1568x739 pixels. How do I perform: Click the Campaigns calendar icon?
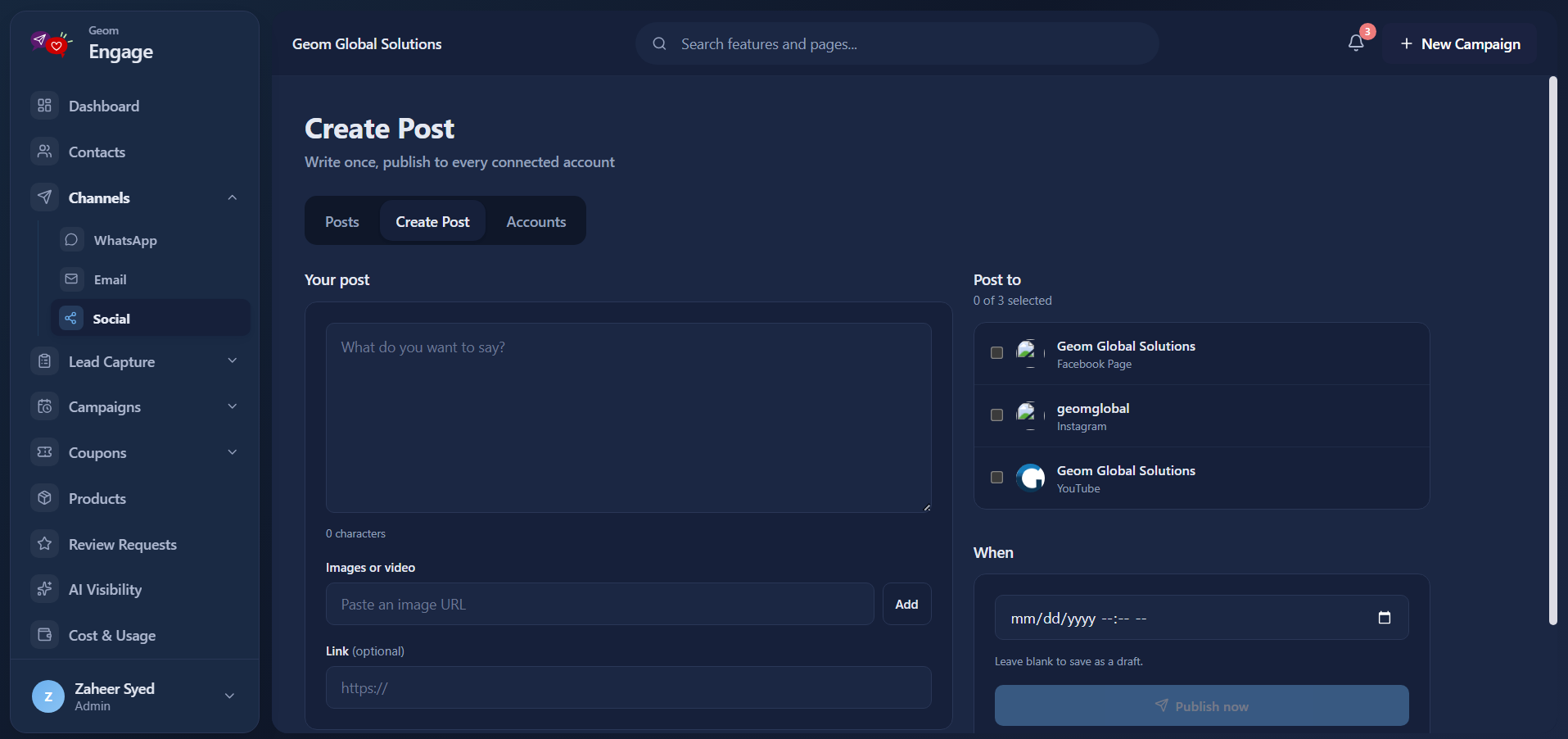(45, 406)
